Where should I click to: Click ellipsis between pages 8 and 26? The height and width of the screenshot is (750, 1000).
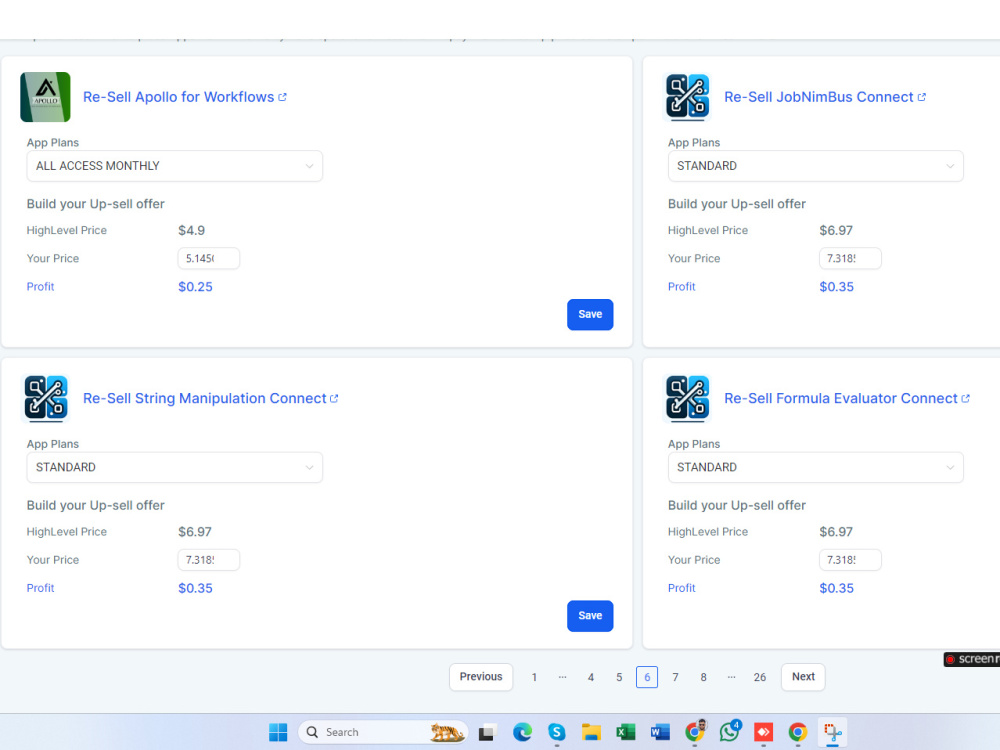[732, 677]
